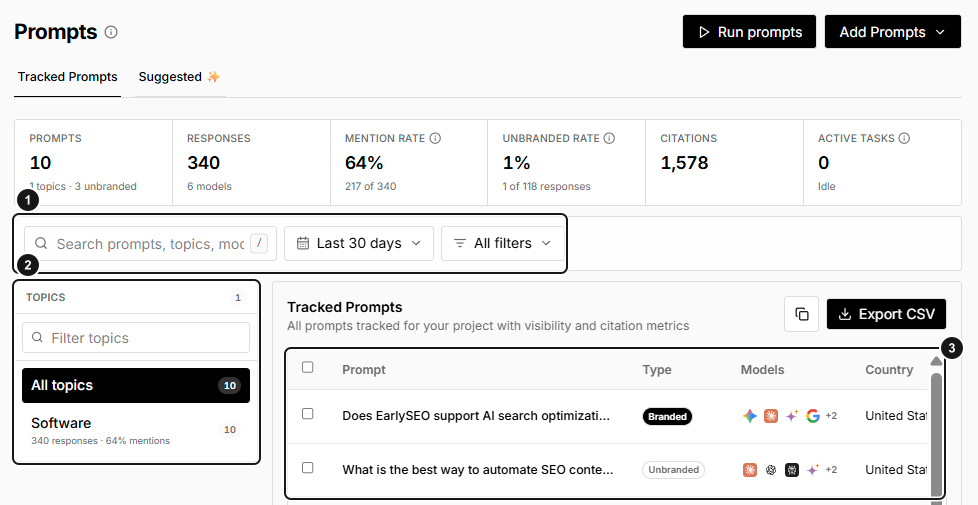Click the '1 of 118 responses' text
Viewport: 978px width, 505px height.
tap(546, 186)
